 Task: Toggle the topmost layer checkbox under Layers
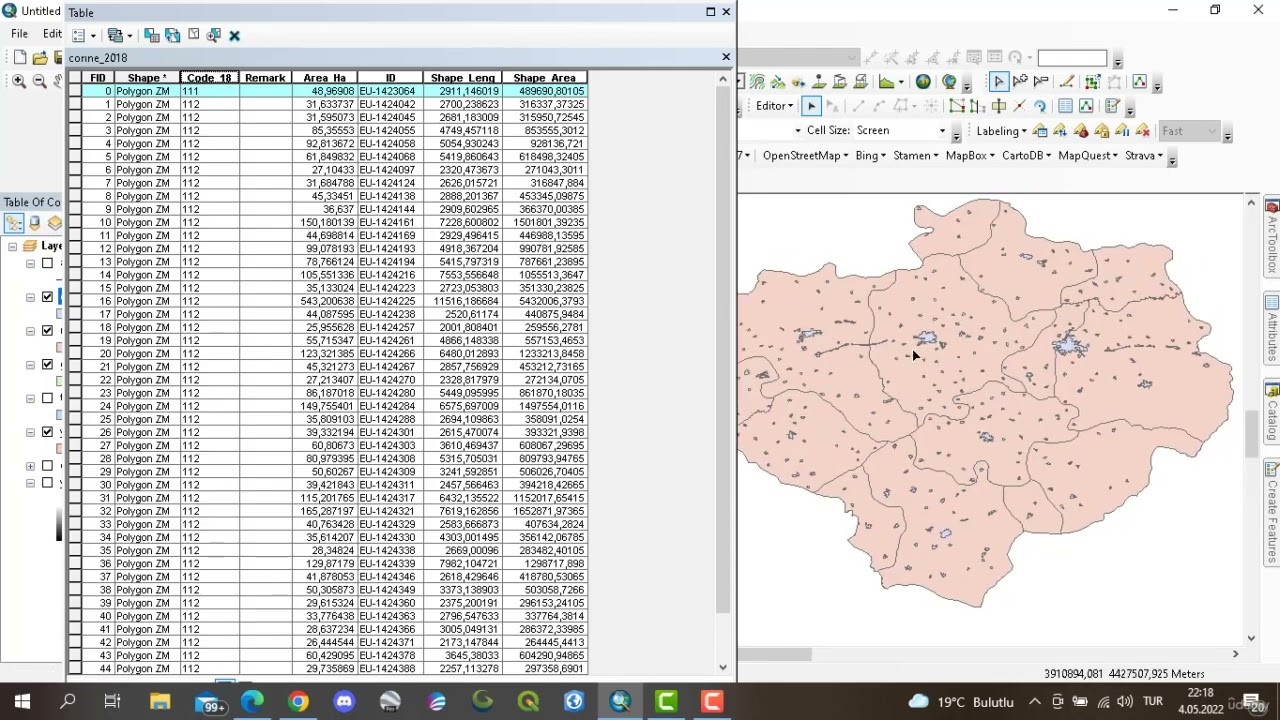click(x=47, y=263)
